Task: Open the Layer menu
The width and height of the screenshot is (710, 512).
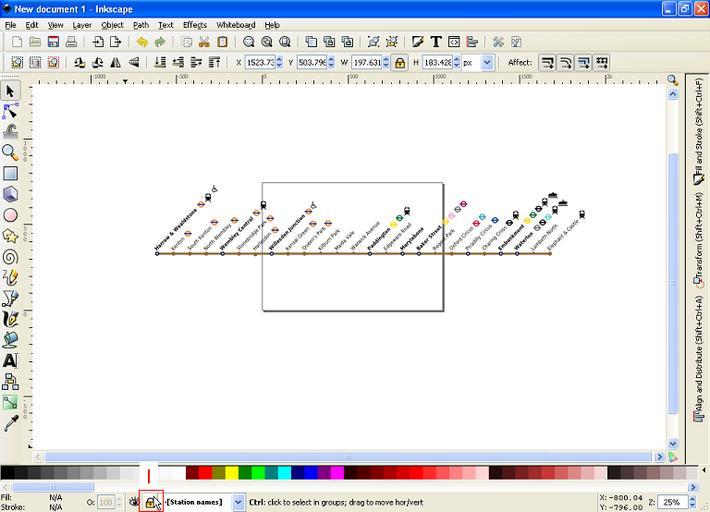Action: pyautogui.click(x=82, y=25)
